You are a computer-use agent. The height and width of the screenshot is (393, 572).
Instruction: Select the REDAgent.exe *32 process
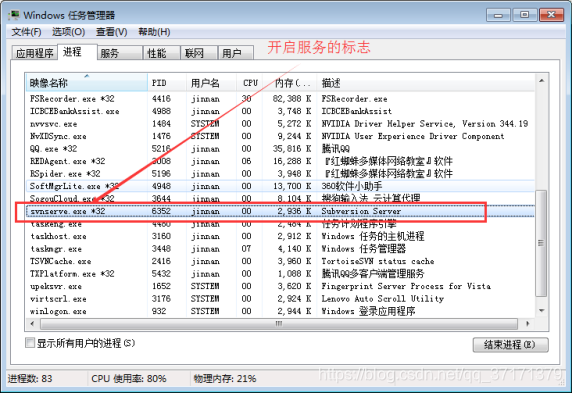[280, 161]
